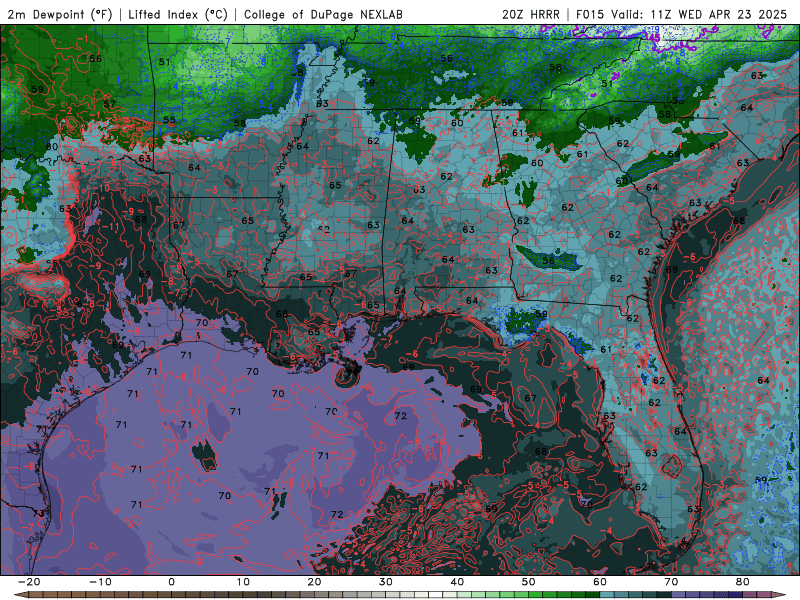Click the 0 label on the color scale
This screenshot has height=600, width=800.
[171, 582]
